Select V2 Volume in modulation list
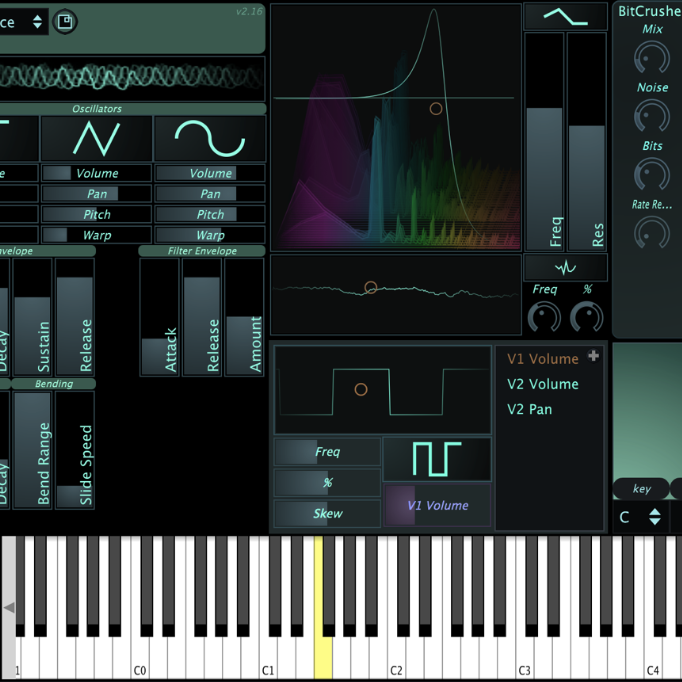 542,384
